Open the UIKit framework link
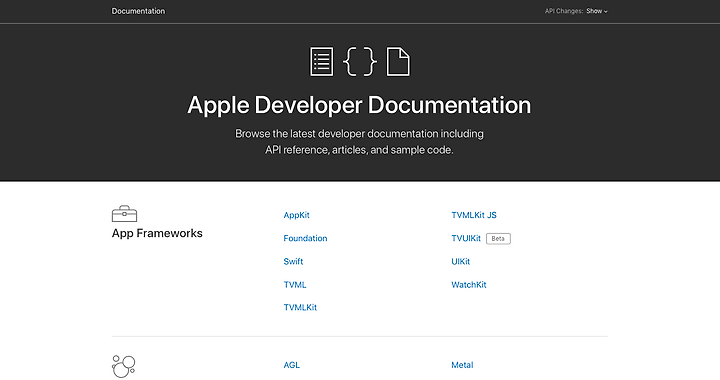The image size is (720, 380). (461, 262)
